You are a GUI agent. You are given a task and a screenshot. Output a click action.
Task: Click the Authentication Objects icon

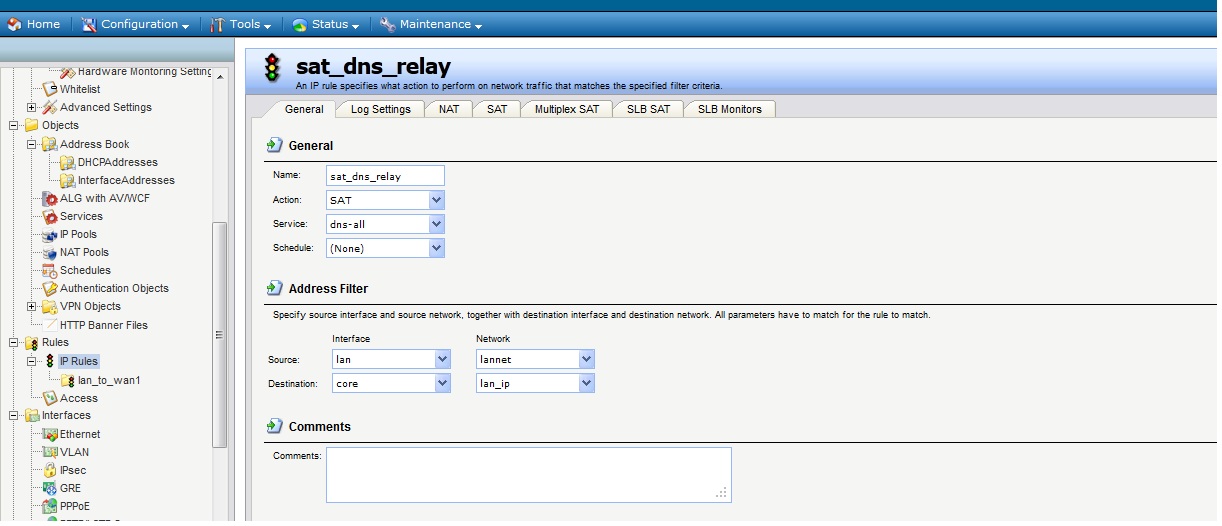50,288
